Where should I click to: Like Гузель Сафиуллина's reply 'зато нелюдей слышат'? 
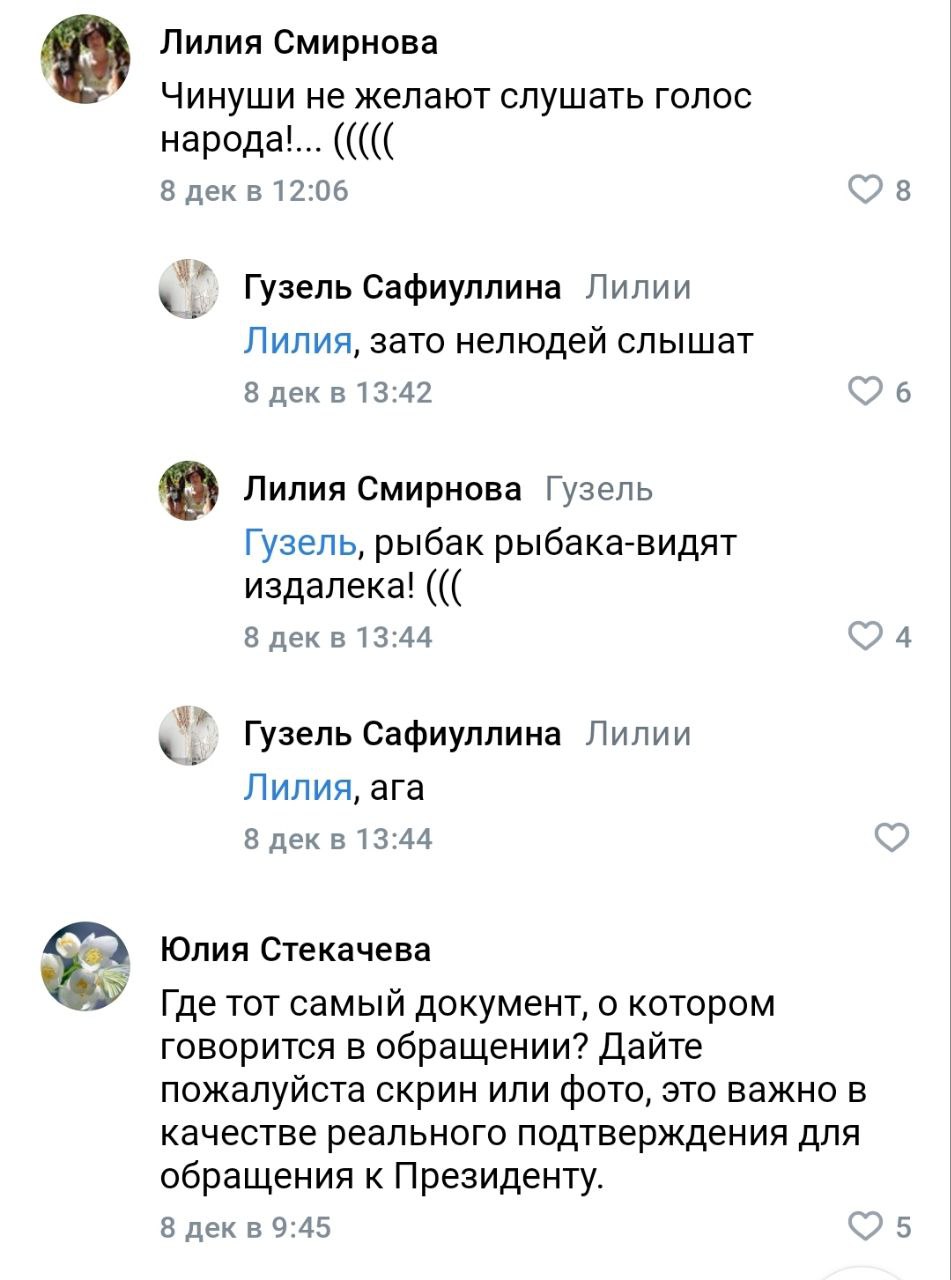pyautogui.click(x=864, y=389)
